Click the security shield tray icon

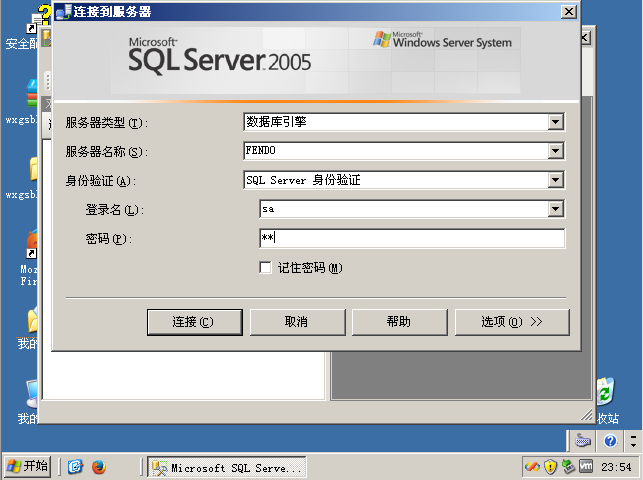(550, 466)
